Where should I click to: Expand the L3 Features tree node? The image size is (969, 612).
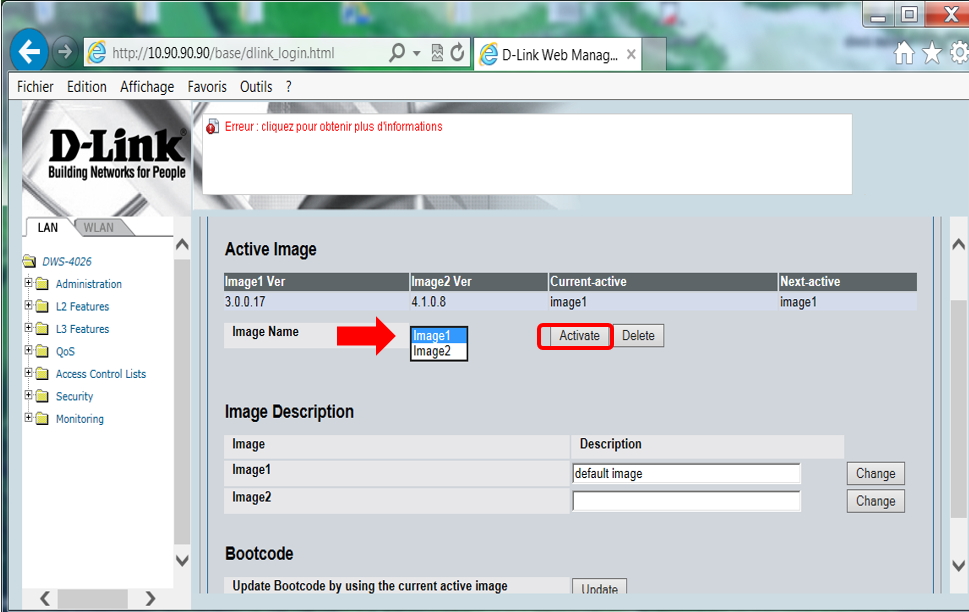28,328
